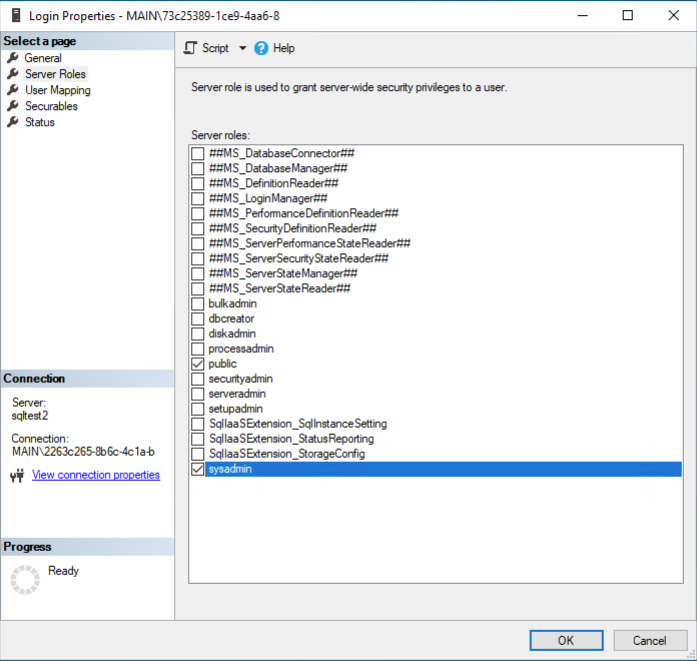
Task: Click the wrench icon next to General
Action: (x=13, y=58)
